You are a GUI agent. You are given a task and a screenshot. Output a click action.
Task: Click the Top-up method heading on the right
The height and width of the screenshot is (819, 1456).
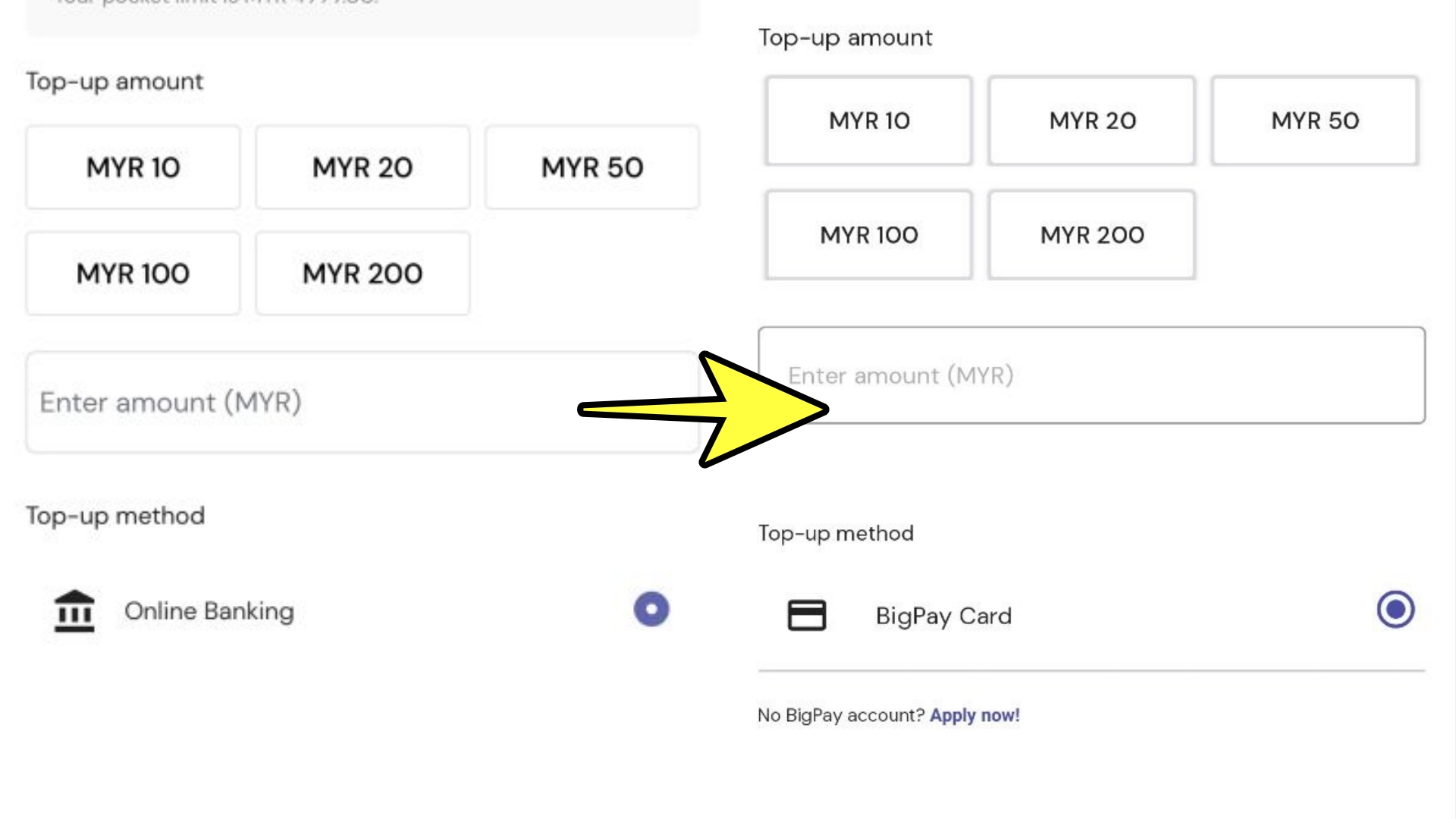point(836,532)
